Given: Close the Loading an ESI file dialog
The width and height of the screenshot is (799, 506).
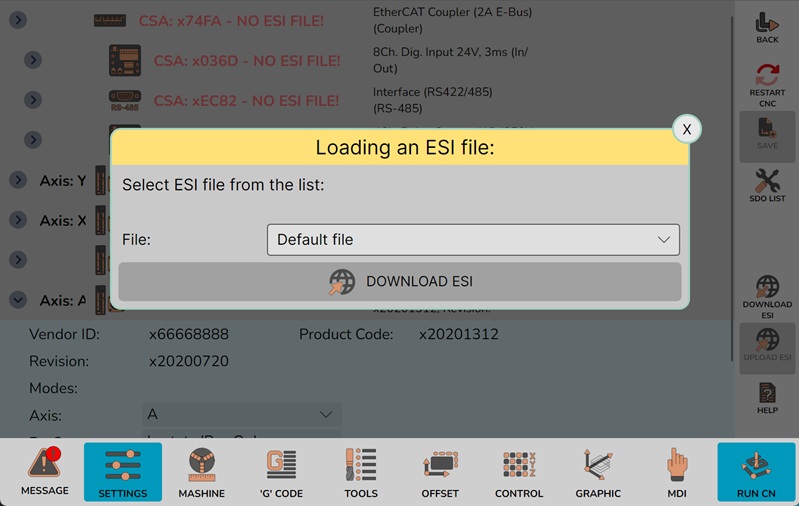Looking at the screenshot, I should [686, 130].
